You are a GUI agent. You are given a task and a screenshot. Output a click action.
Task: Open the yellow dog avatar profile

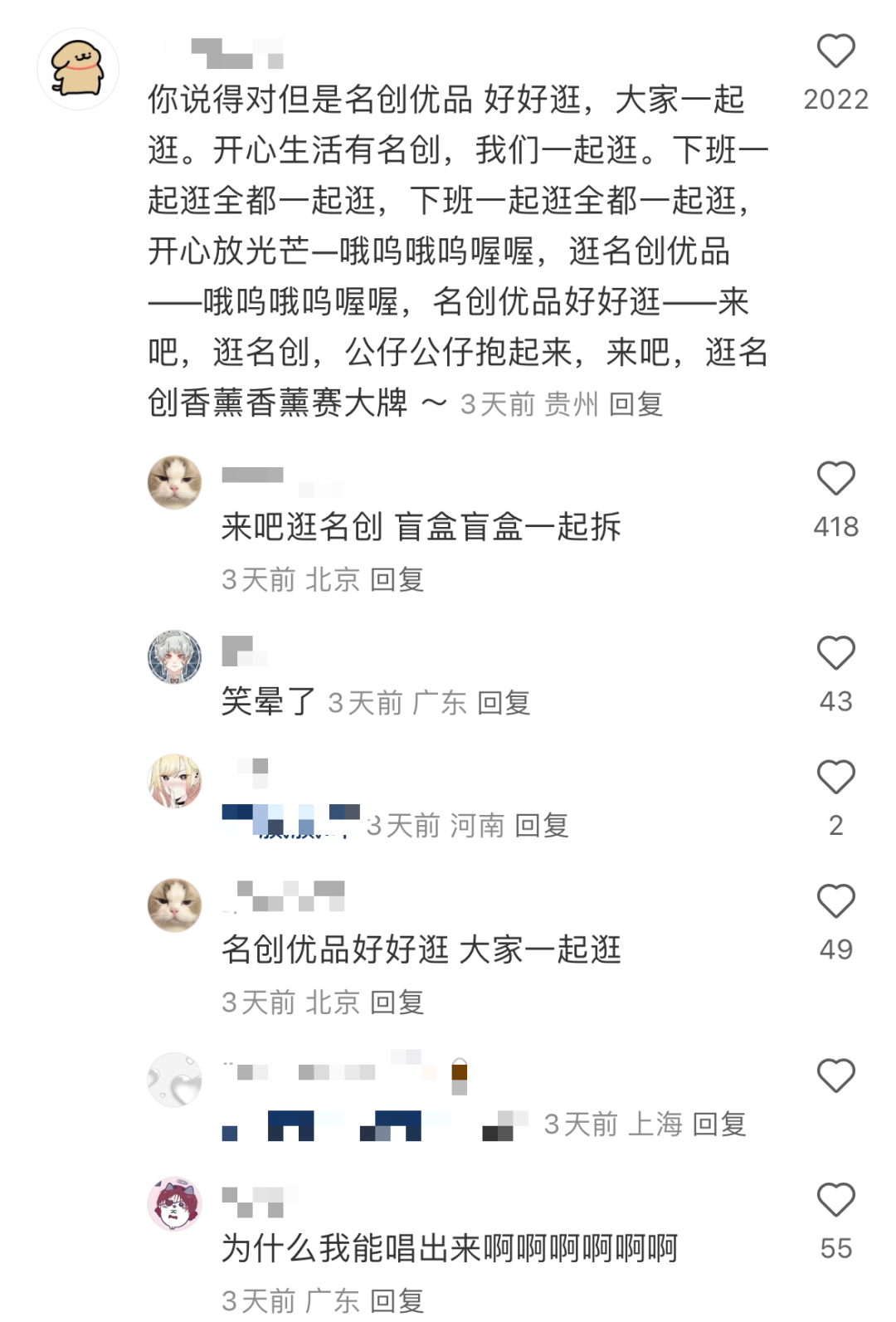pos(78,69)
